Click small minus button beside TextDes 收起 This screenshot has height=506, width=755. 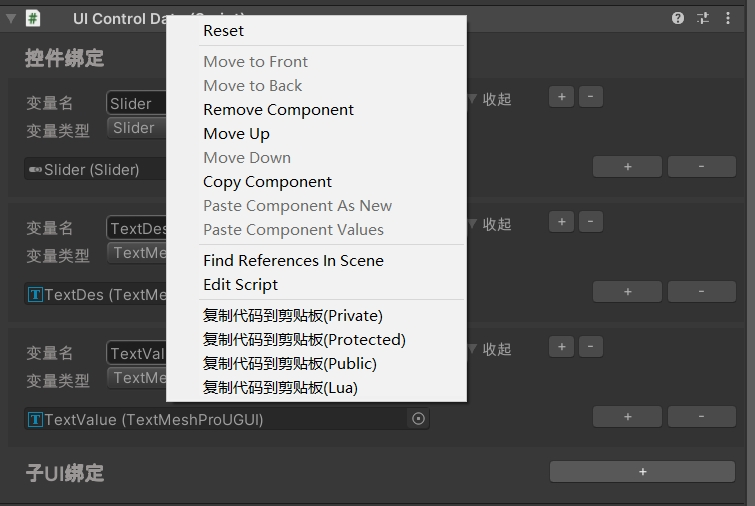[x=591, y=222]
